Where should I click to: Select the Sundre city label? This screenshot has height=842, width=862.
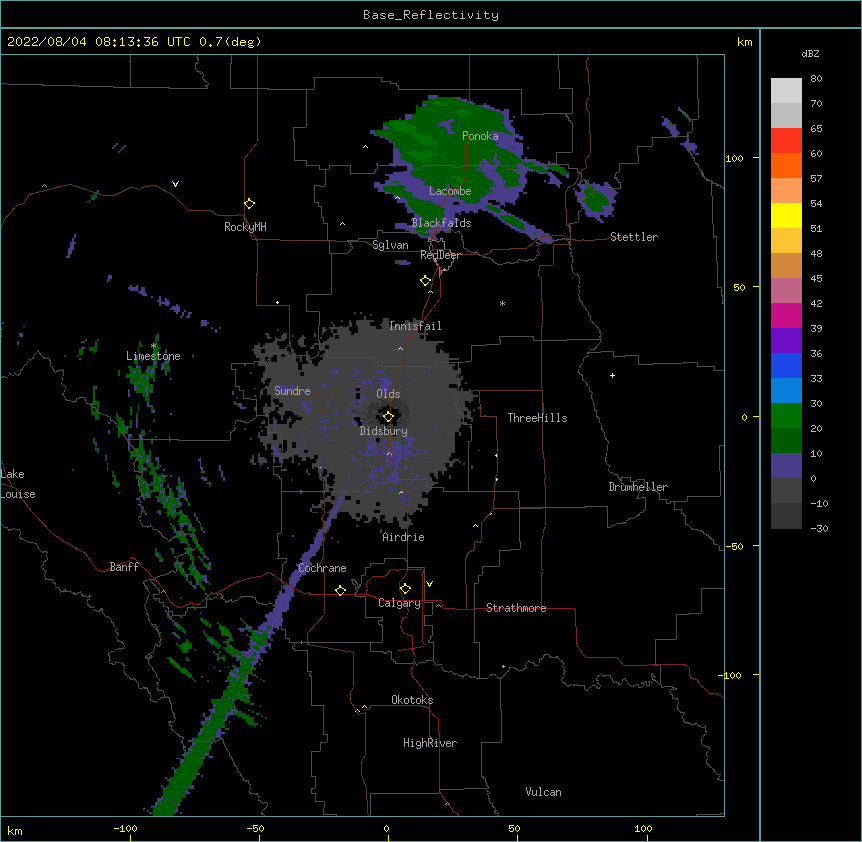pos(292,391)
